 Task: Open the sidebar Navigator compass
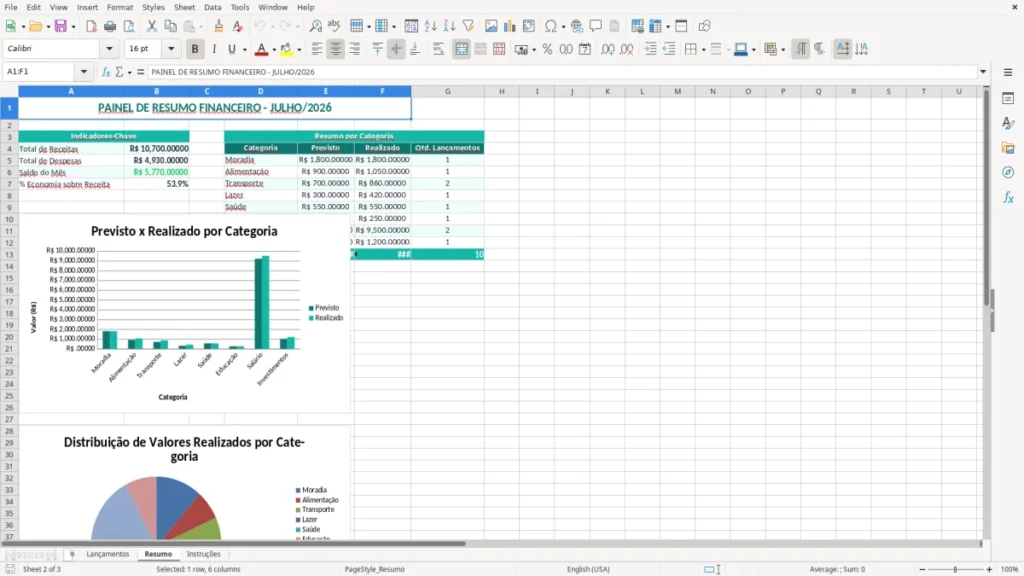1008,172
